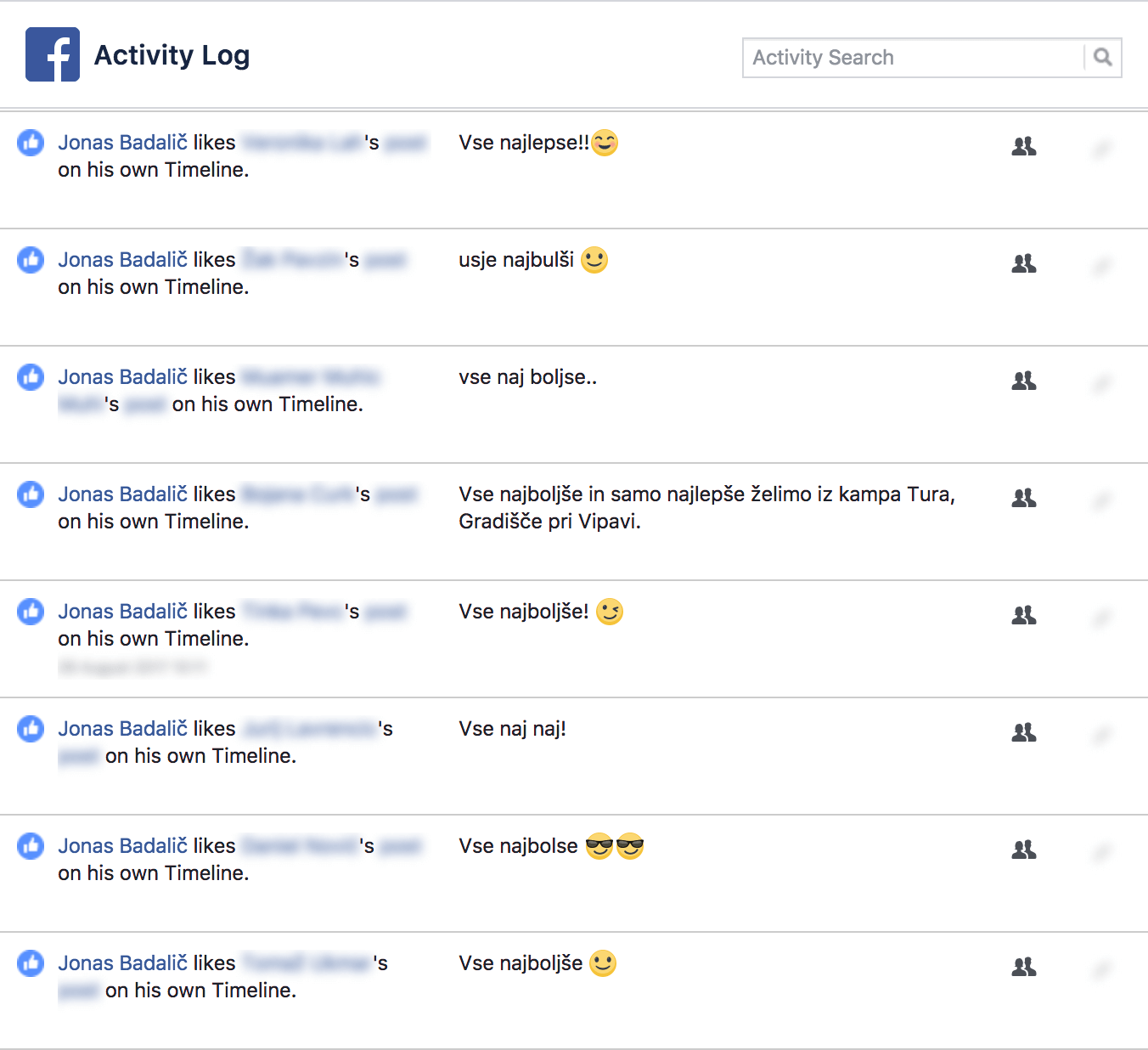The width and height of the screenshot is (1148, 1050).
Task: Open friends audience icon for 'Vse najboljše!' wink row
Action: click(1024, 615)
